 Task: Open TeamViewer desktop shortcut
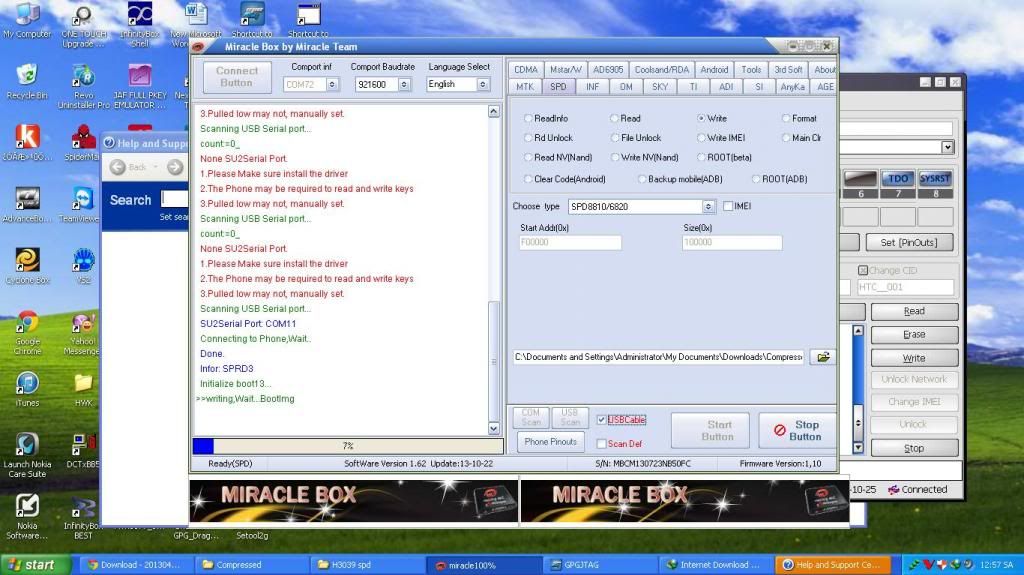click(x=83, y=205)
